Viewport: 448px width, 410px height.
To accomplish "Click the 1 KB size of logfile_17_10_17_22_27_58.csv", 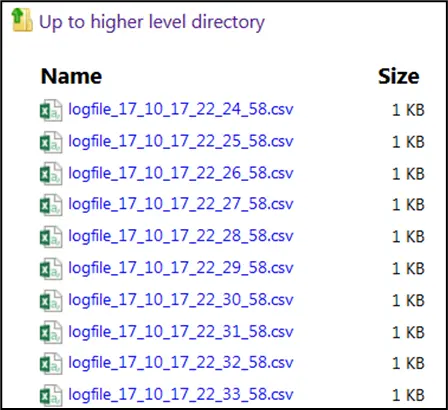I will click(408, 205).
